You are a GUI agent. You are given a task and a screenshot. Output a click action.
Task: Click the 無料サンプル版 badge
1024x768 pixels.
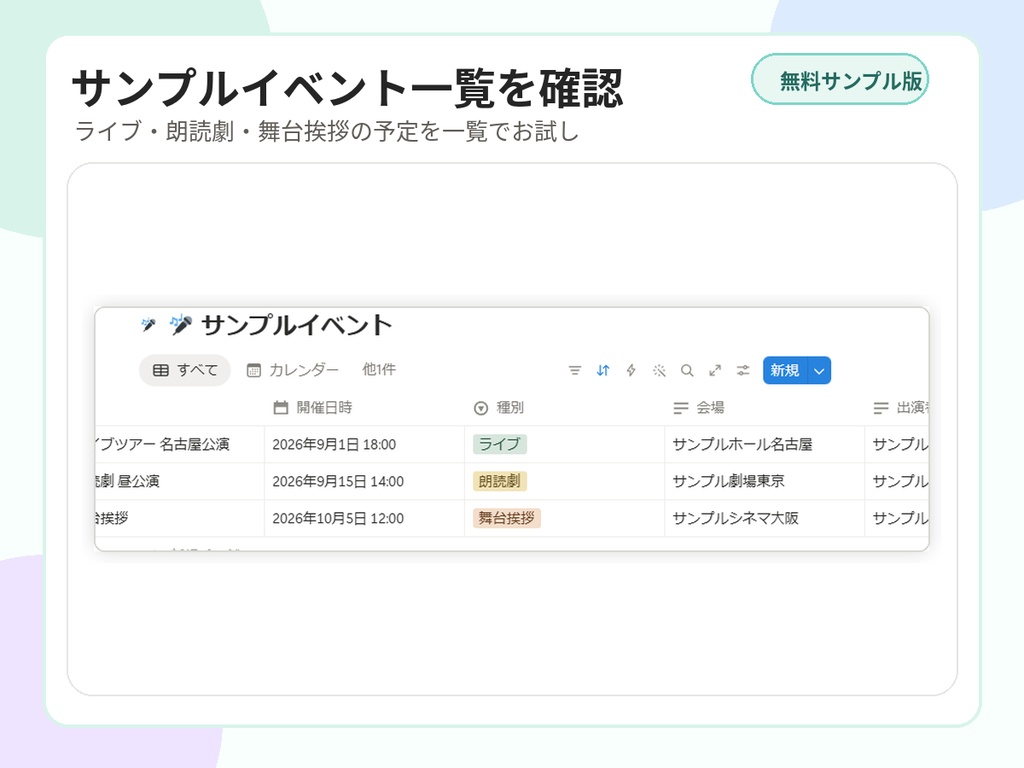click(840, 80)
